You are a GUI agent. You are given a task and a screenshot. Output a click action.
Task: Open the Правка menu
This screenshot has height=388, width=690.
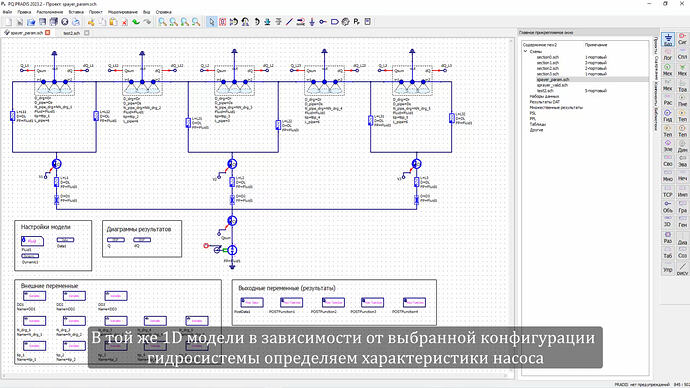(24, 12)
